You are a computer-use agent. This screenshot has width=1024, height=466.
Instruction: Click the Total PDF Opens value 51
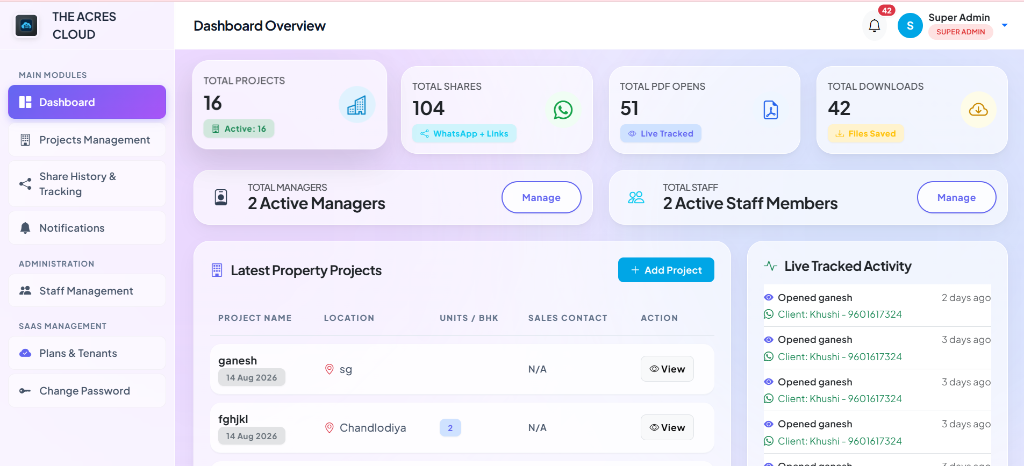pyautogui.click(x=630, y=108)
